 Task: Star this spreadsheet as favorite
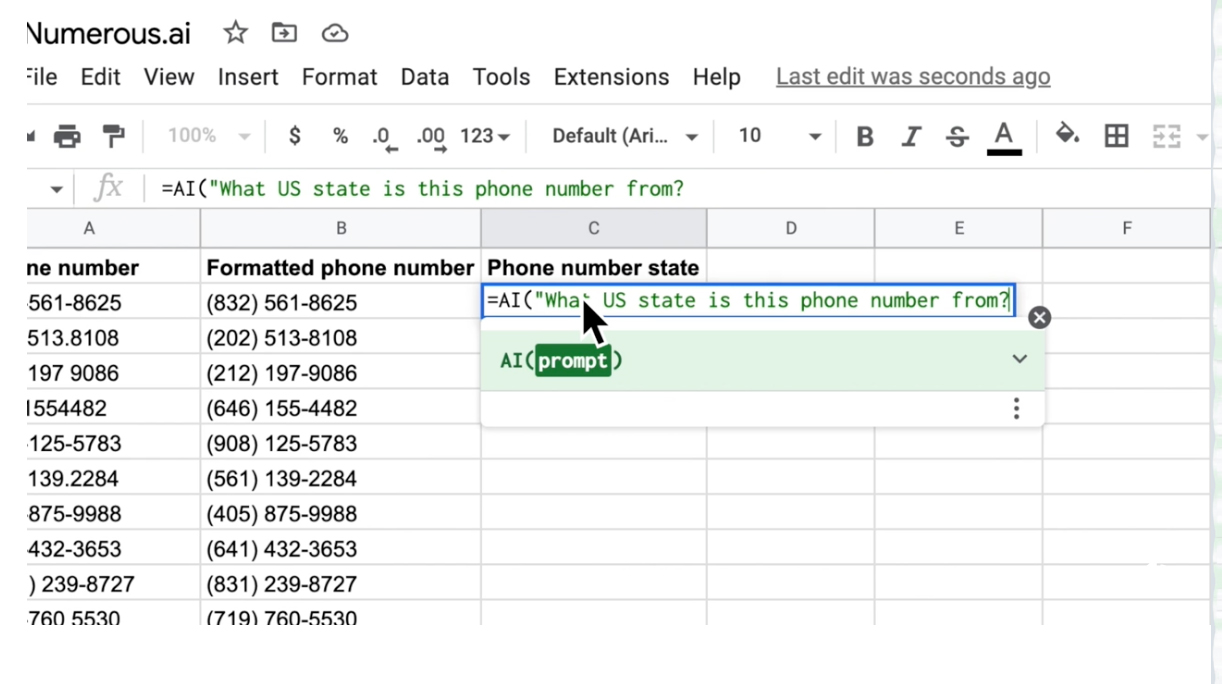click(235, 32)
